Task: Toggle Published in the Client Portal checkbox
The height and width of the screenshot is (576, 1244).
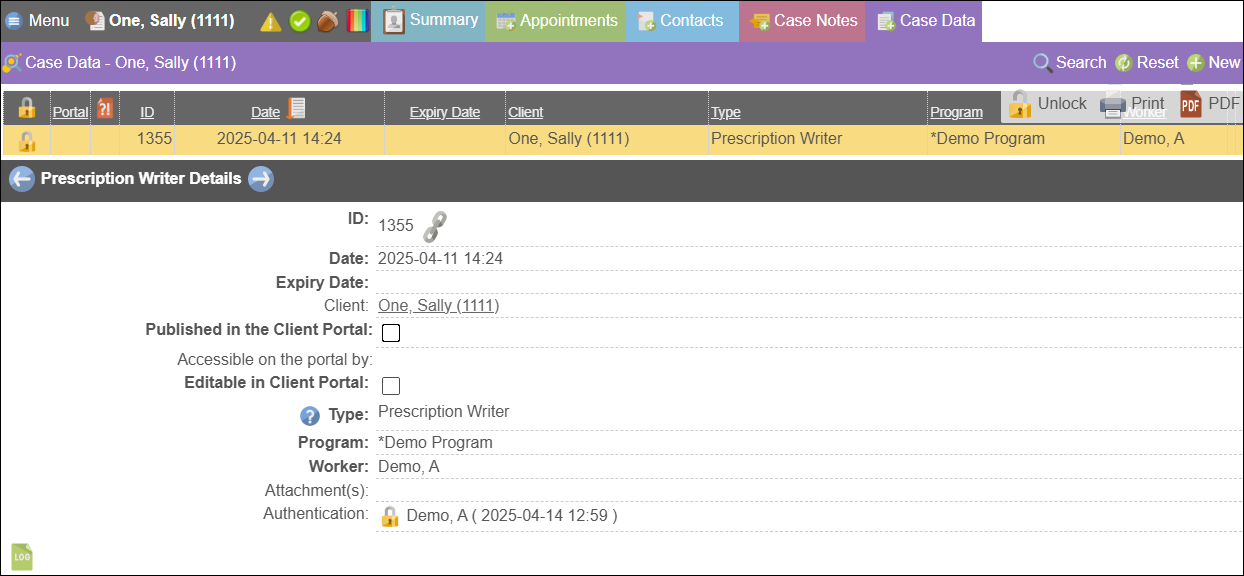Action: coord(391,333)
